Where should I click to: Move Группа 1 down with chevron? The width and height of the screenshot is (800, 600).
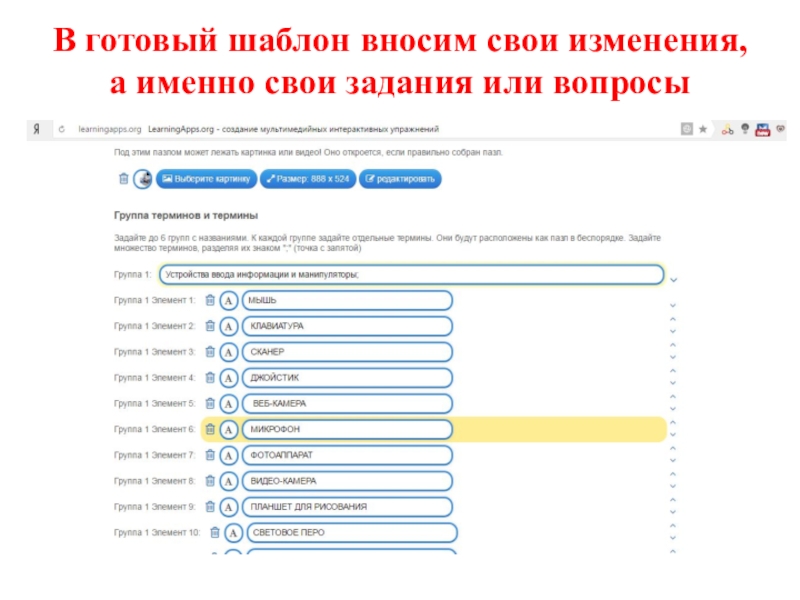(x=673, y=280)
